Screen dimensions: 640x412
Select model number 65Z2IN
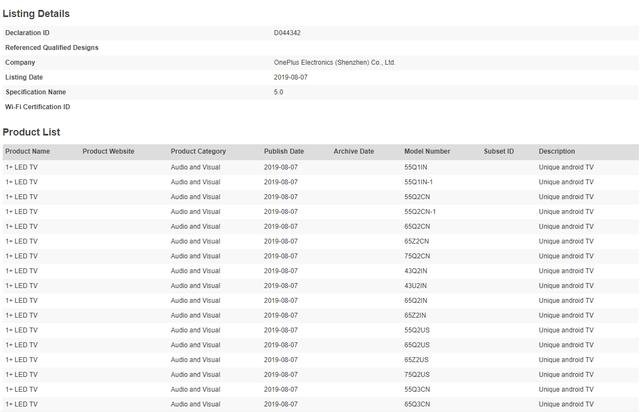[415, 315]
